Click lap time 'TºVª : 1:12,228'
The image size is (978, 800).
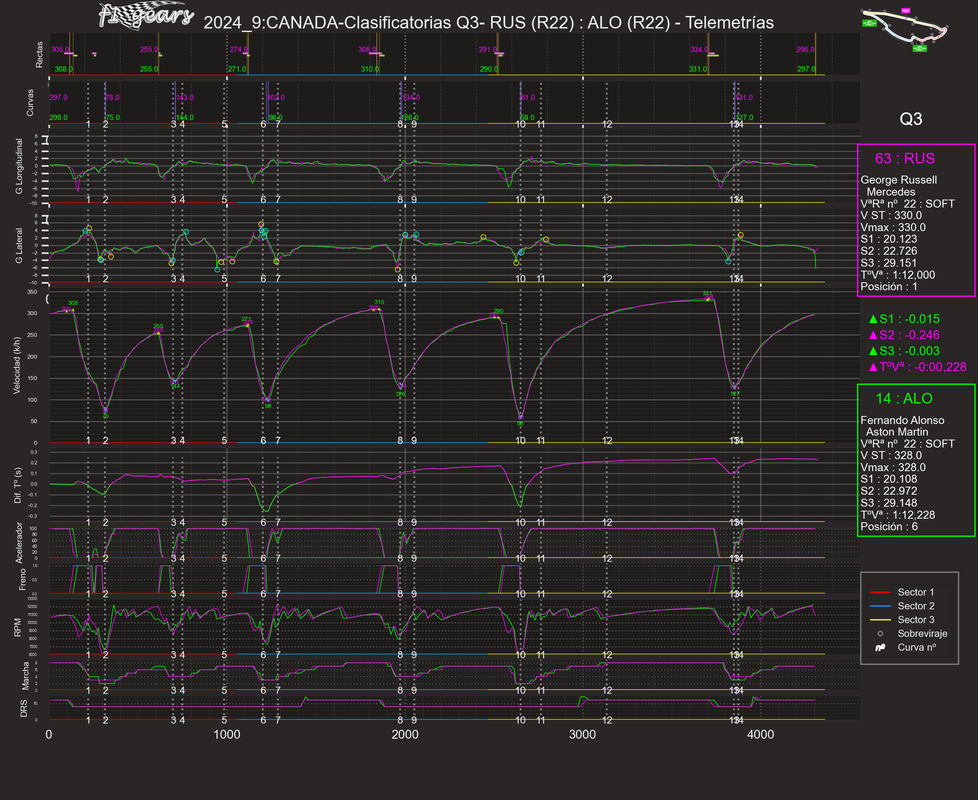(x=898, y=515)
